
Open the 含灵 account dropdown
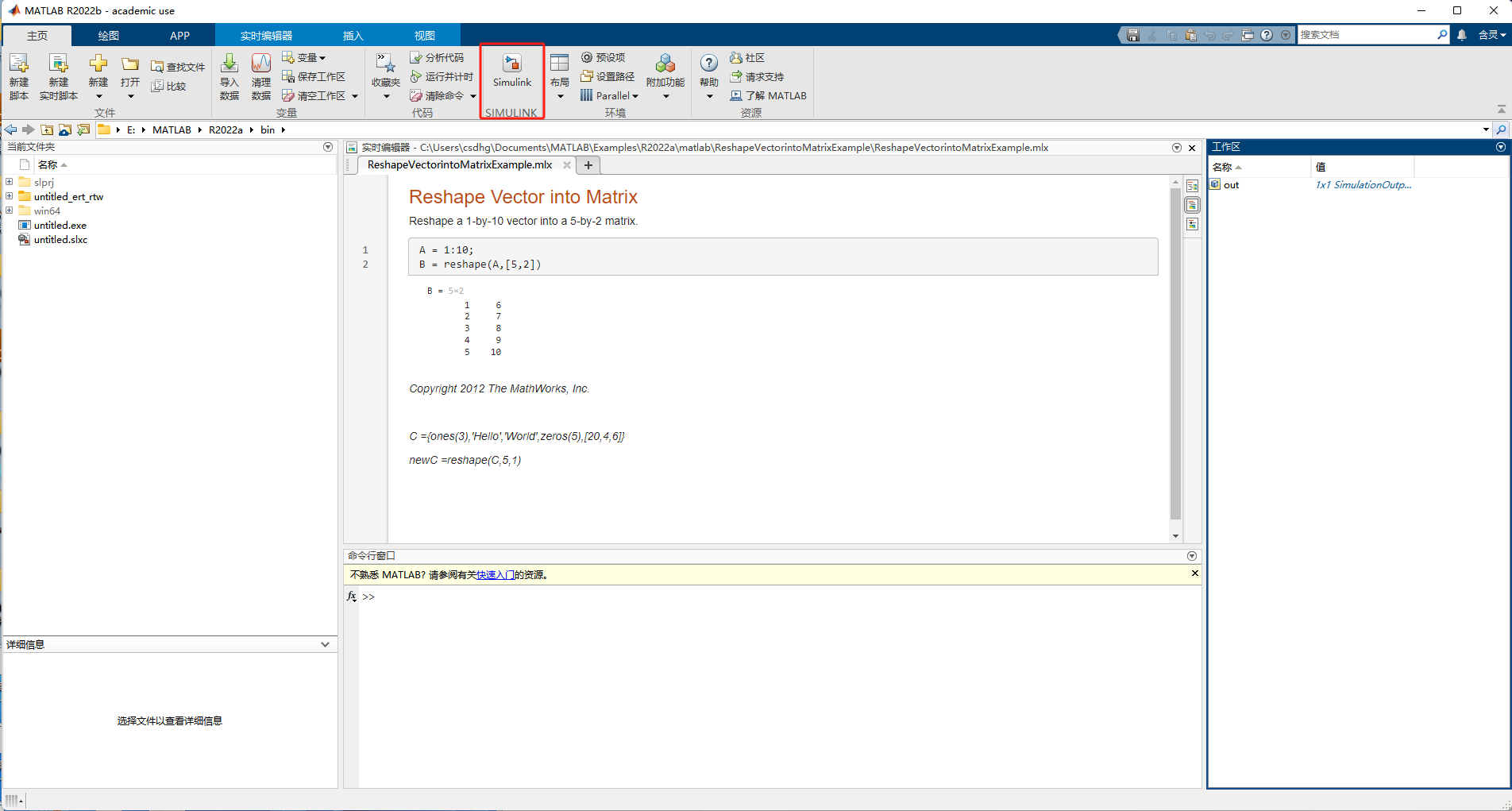1491,35
